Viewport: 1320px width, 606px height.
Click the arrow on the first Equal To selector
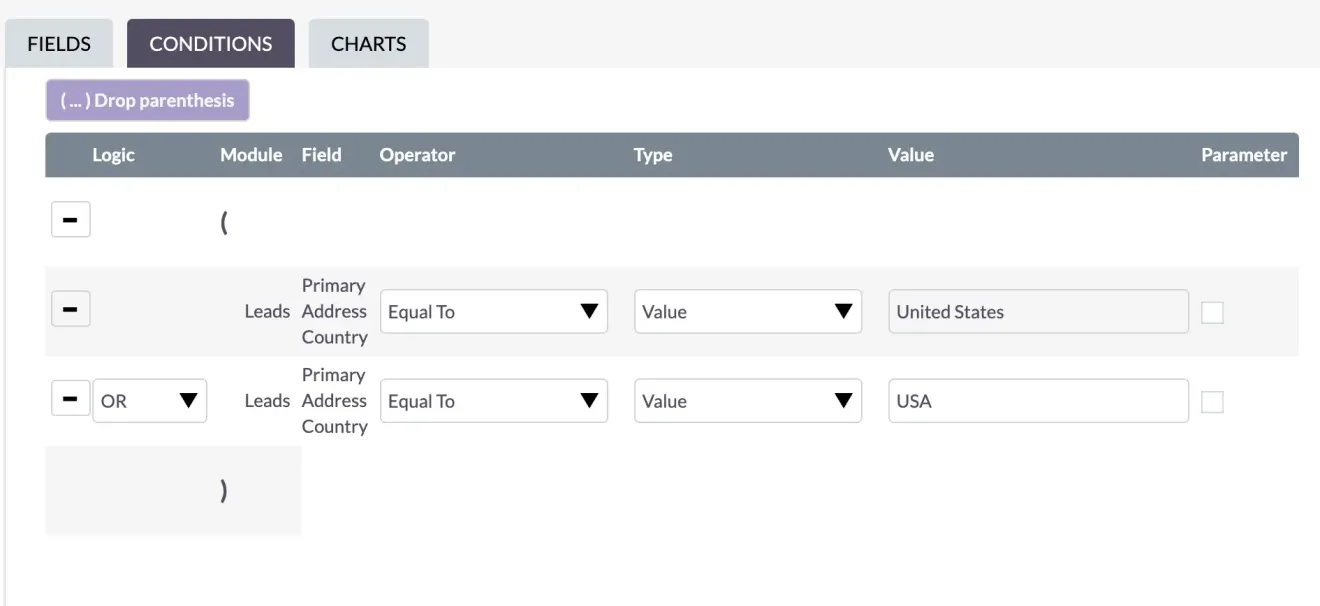click(x=592, y=311)
